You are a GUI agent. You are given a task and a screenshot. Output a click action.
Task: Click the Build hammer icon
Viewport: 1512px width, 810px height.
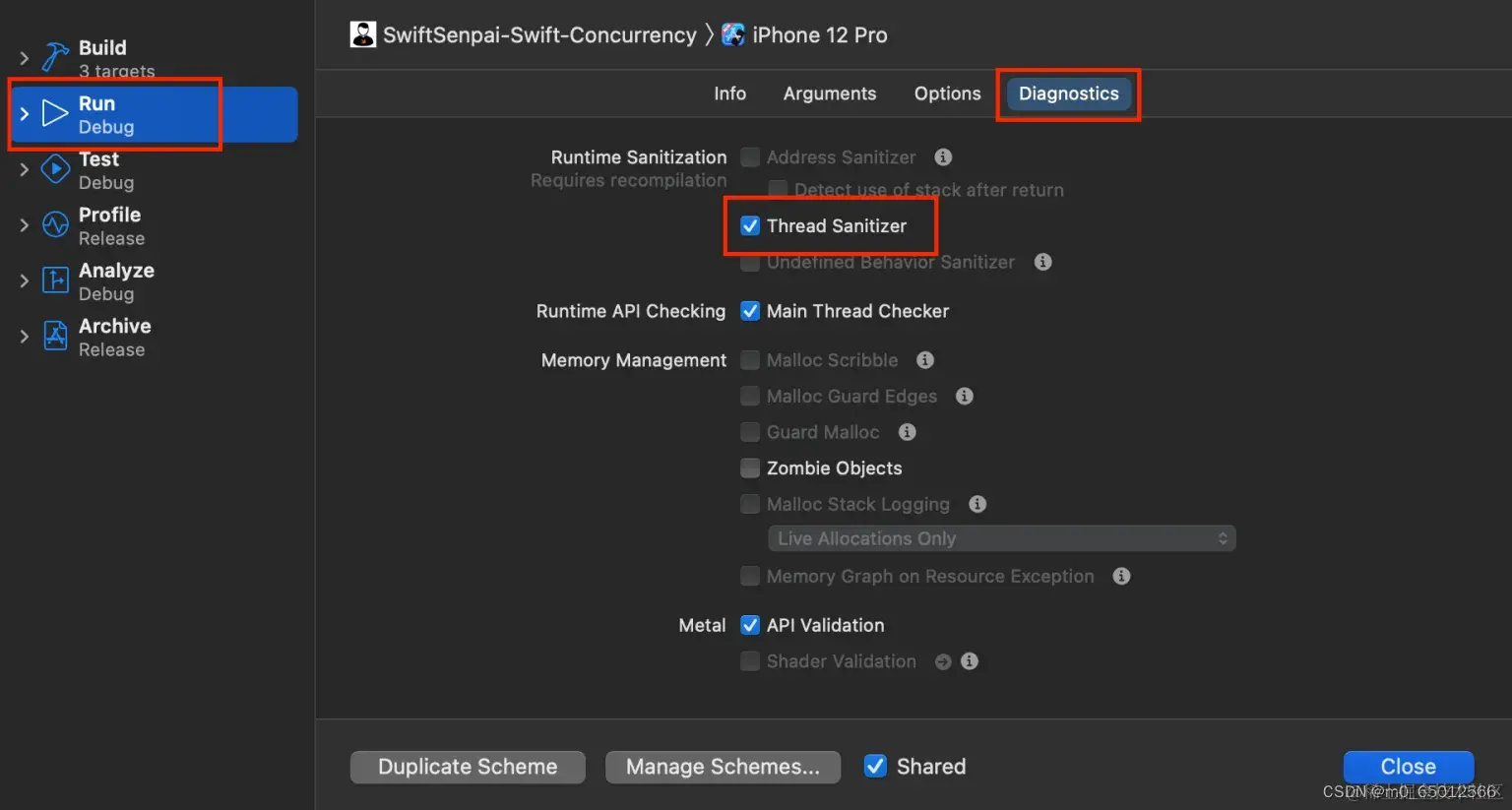pos(55,57)
